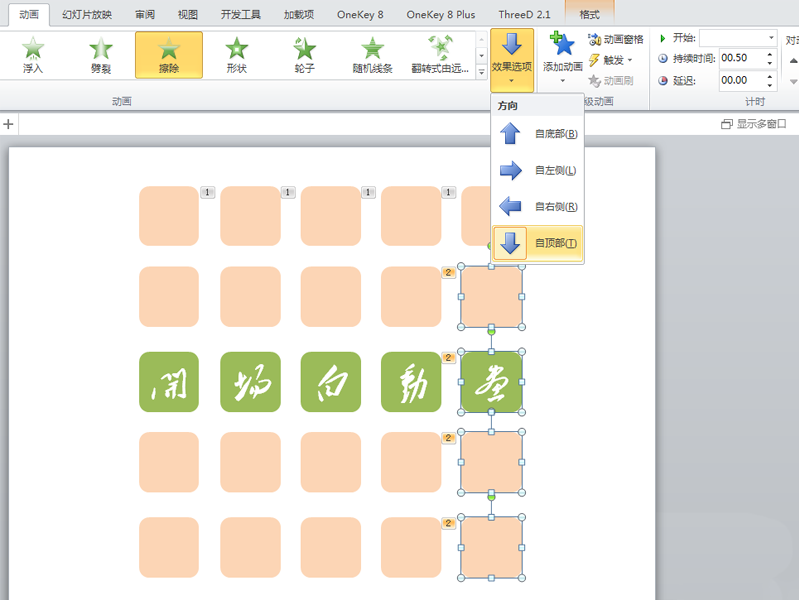Select 自右侧 (From Right) direction option
Viewport: 799px width, 600px height.
538,206
